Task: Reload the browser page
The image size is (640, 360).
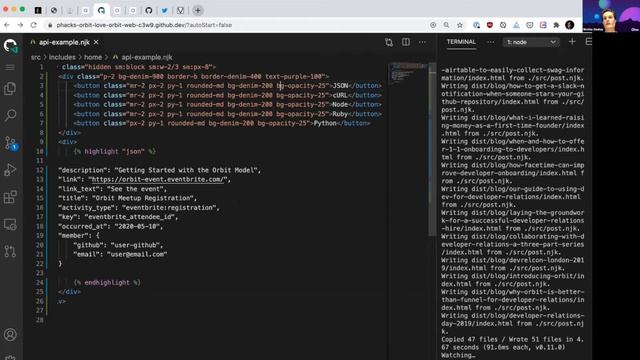Action: click(33, 25)
